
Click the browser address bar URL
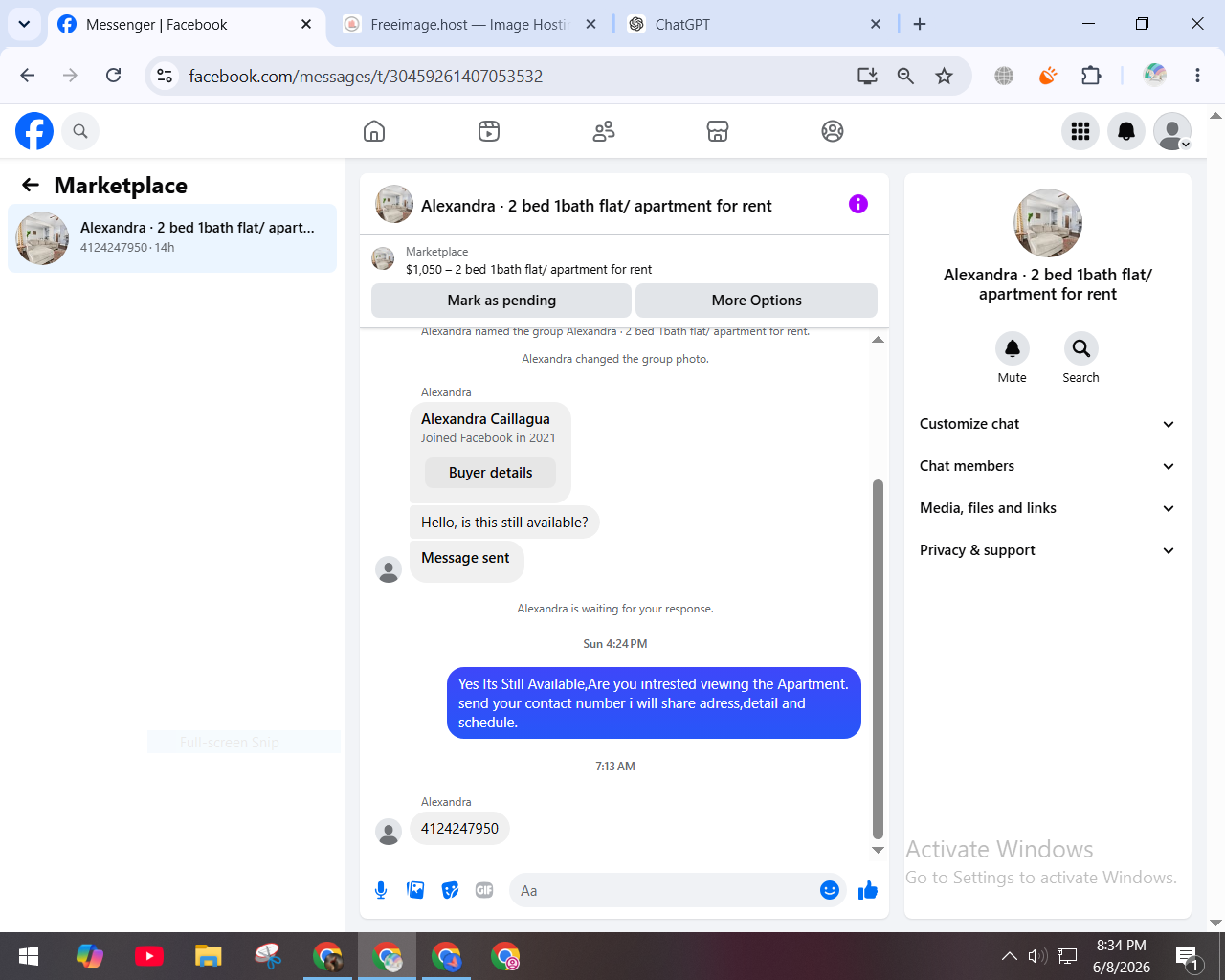point(366,76)
